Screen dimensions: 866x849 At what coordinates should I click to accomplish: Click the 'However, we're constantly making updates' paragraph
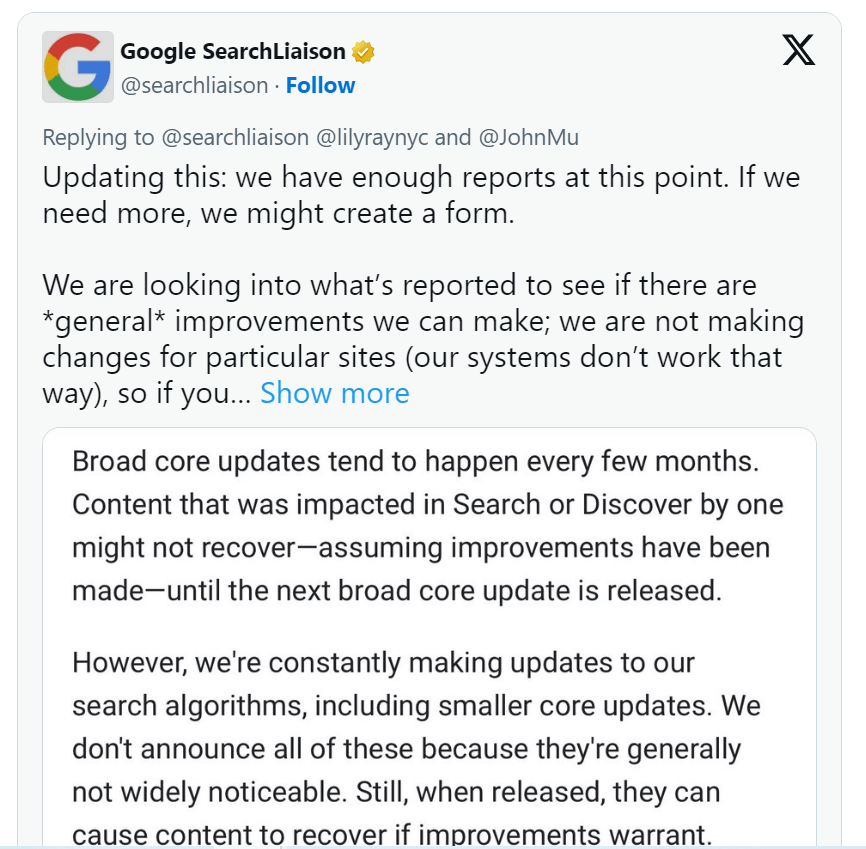416,748
